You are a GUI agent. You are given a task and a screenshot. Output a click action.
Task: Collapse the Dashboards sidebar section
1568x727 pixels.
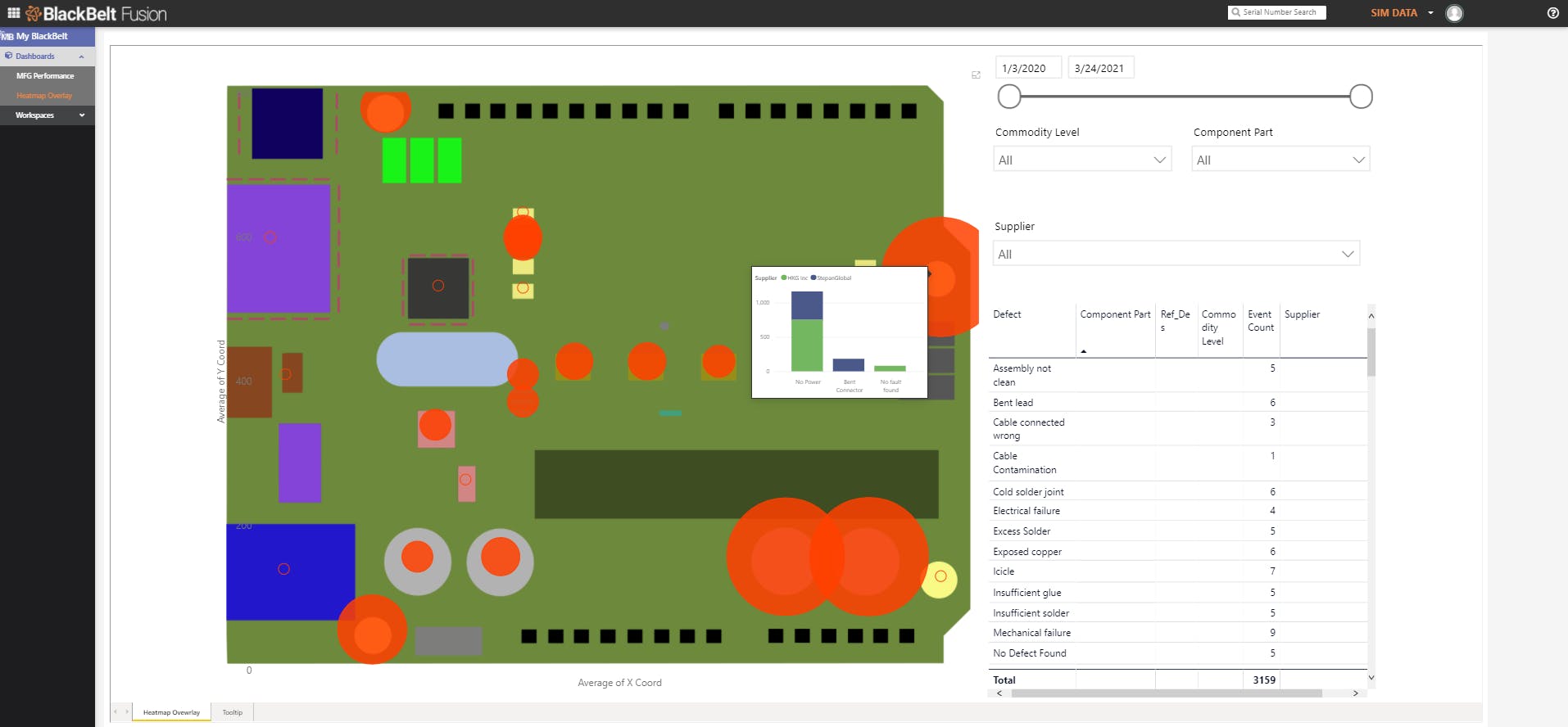pos(81,56)
